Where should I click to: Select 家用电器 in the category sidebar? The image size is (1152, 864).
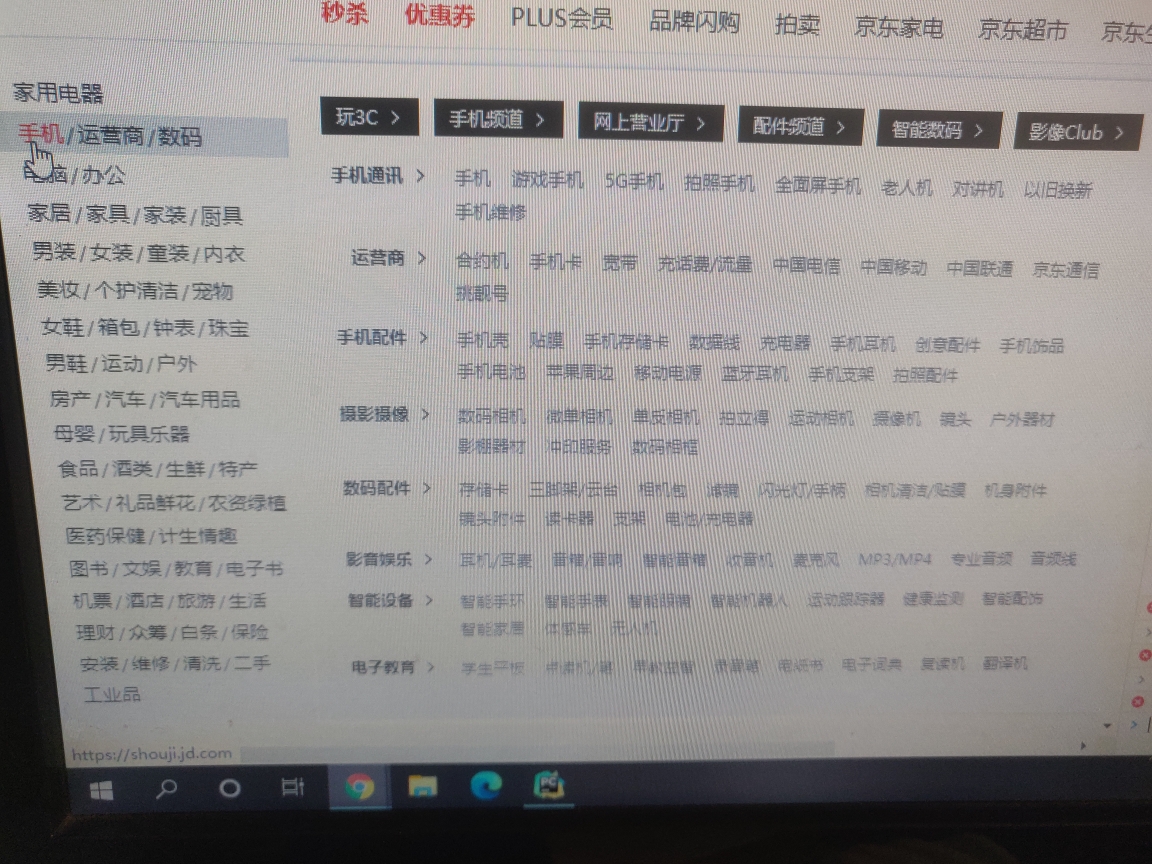click(58, 93)
